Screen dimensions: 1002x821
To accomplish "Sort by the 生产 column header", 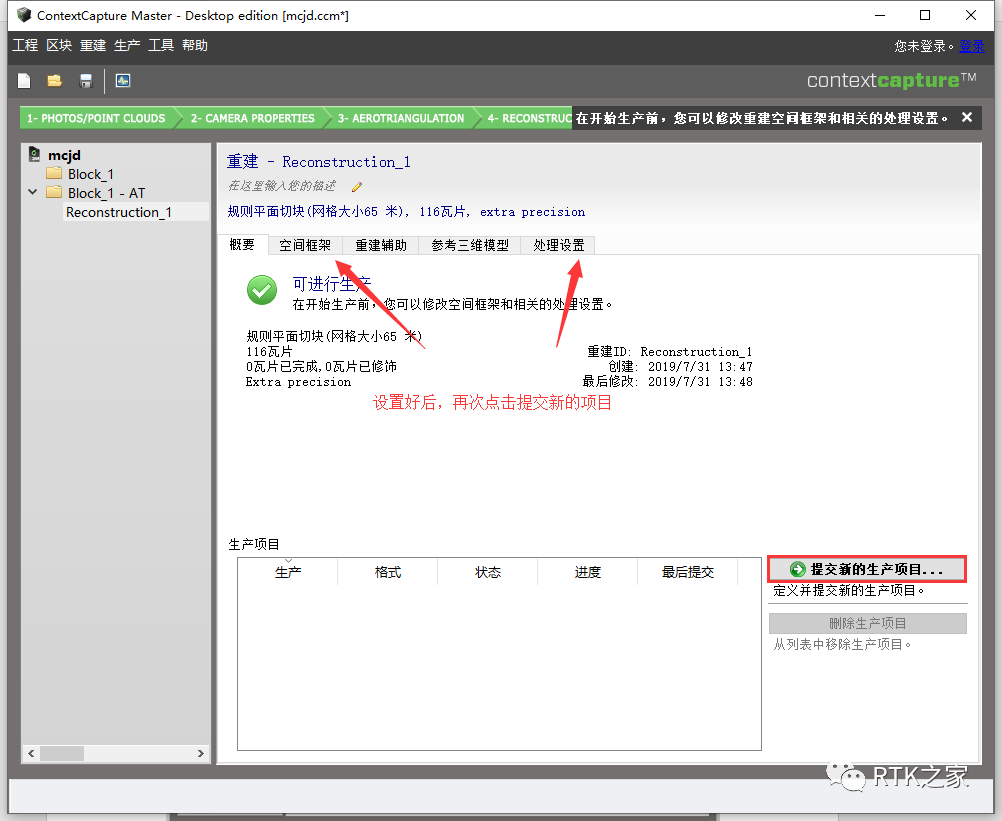I will [288, 572].
